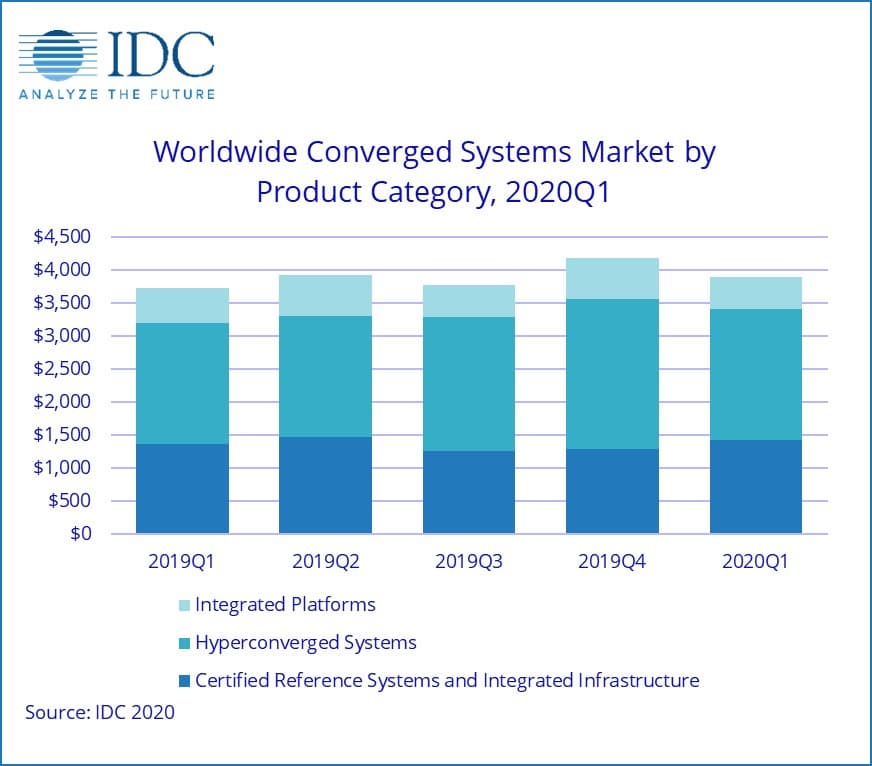Select 2019Q1 Integrated Platforms bar segment
The image size is (872, 766).
pos(182,305)
